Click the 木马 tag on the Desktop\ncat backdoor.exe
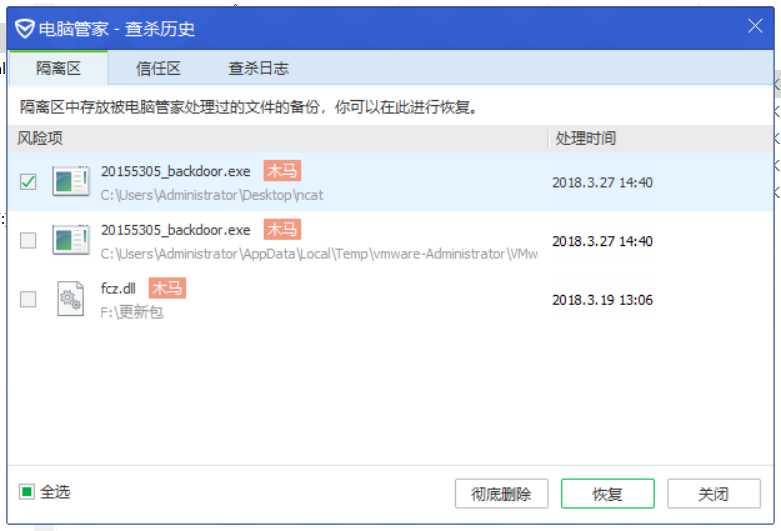Screen dimensions: 781x531 (x=282, y=171)
